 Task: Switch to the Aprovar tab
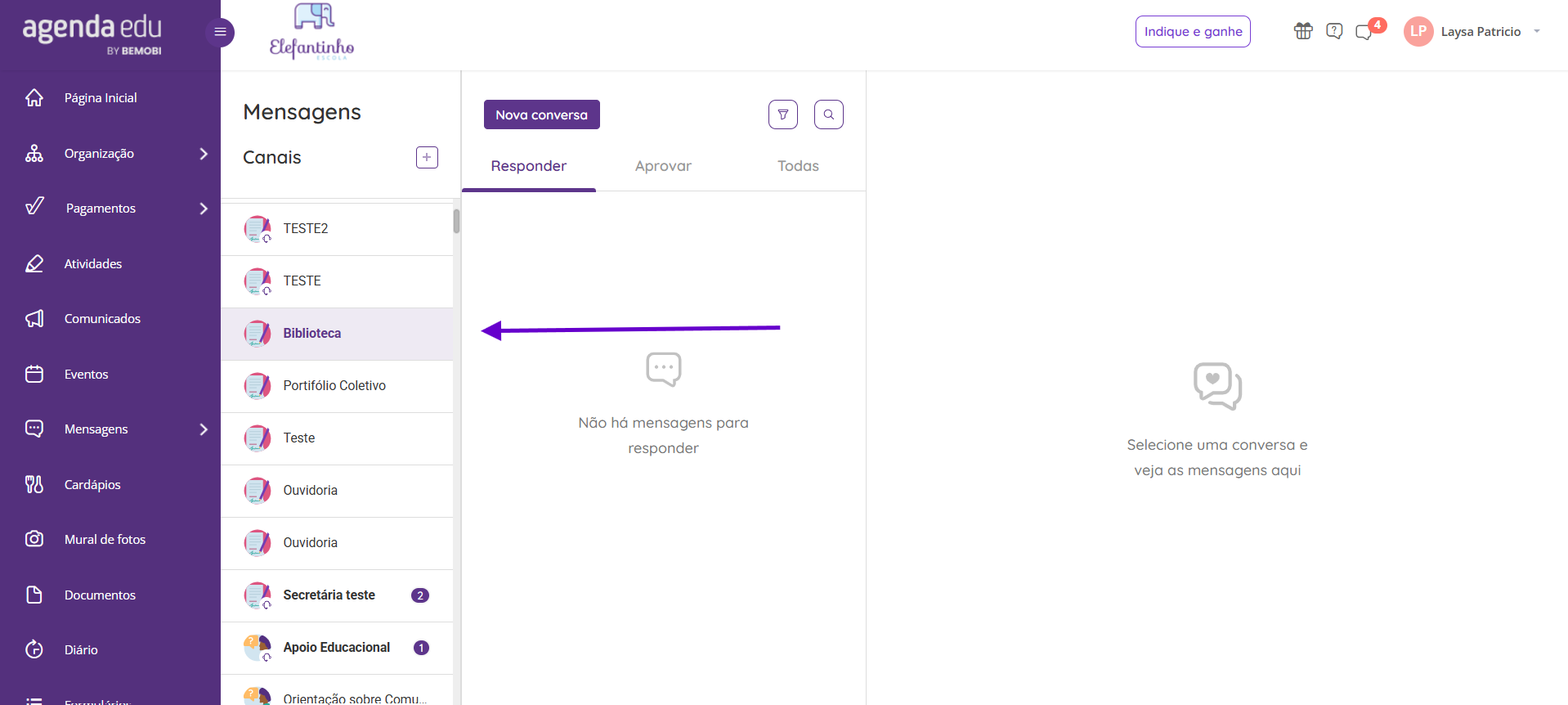[663, 166]
